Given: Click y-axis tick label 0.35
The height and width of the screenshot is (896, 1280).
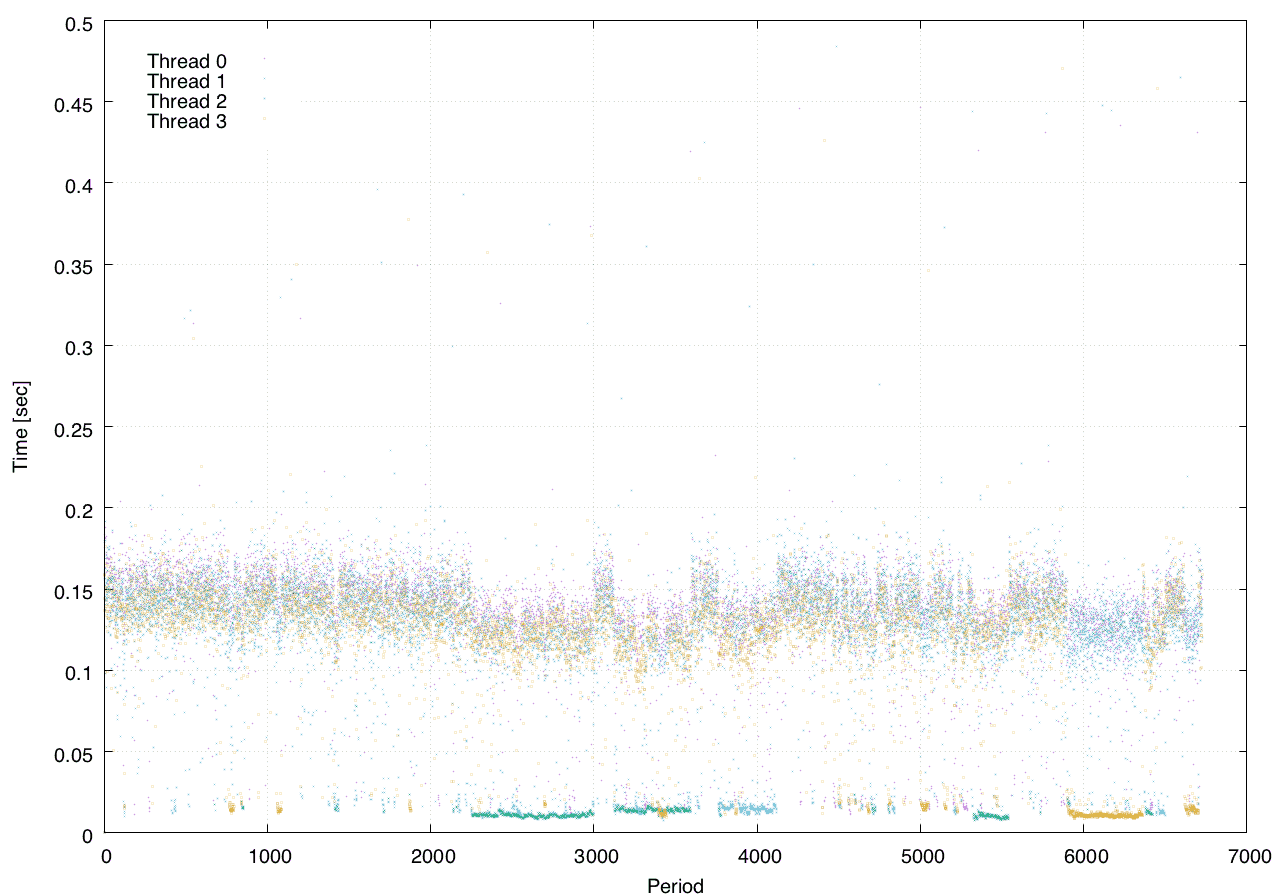Looking at the screenshot, I should (x=76, y=265).
